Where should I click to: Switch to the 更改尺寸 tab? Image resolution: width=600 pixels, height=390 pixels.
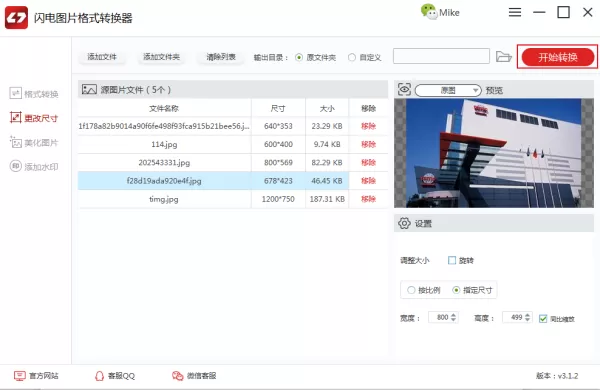[x=34, y=118]
